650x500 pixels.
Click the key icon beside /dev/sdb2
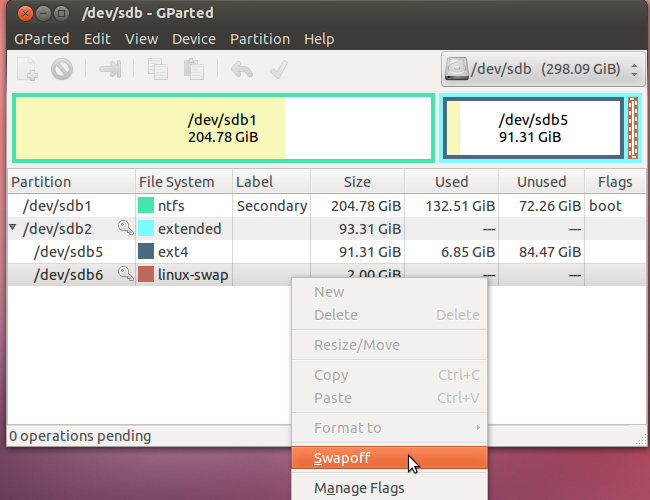(125, 228)
